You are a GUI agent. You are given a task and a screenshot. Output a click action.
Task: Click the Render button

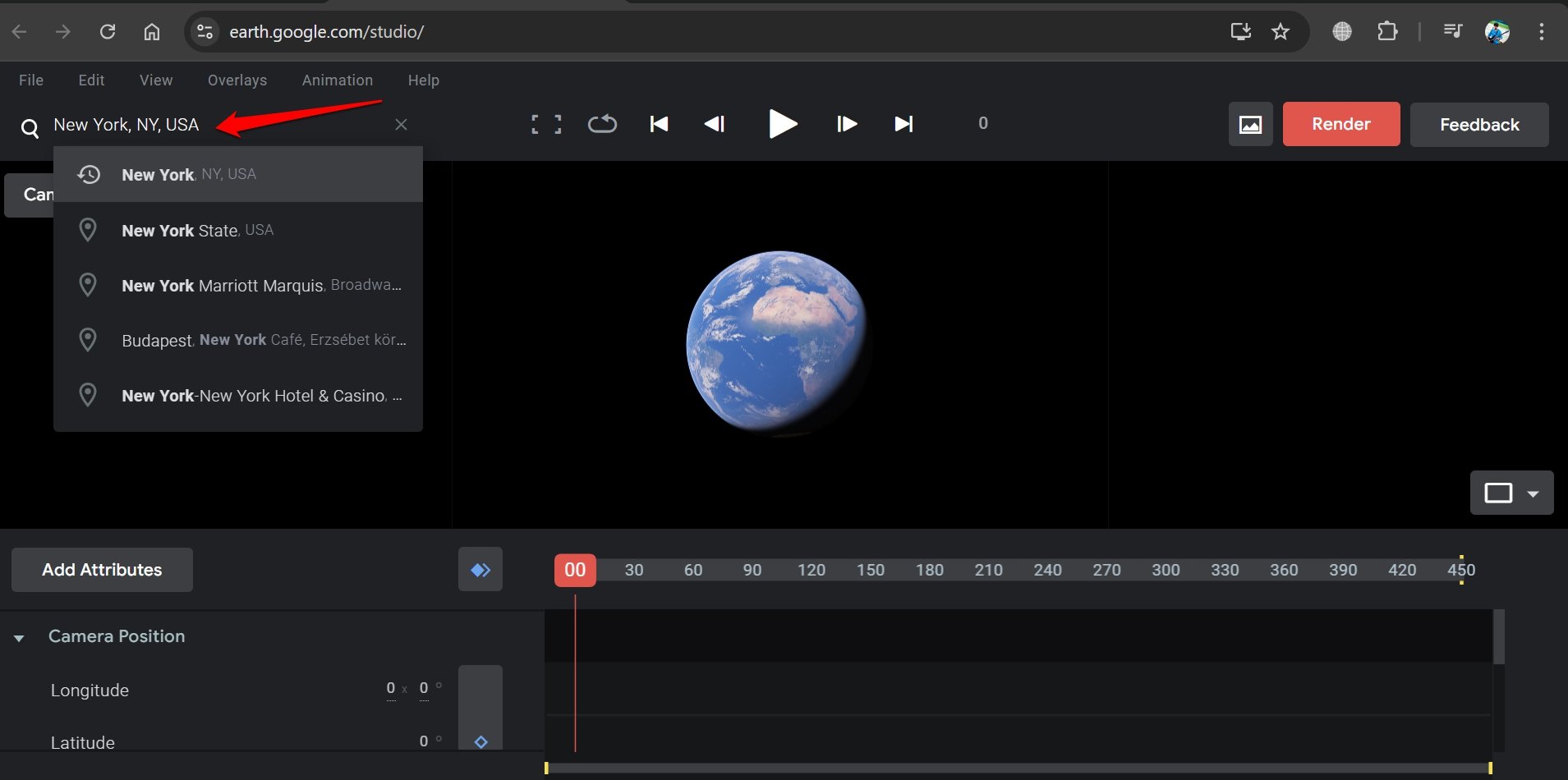click(x=1341, y=124)
